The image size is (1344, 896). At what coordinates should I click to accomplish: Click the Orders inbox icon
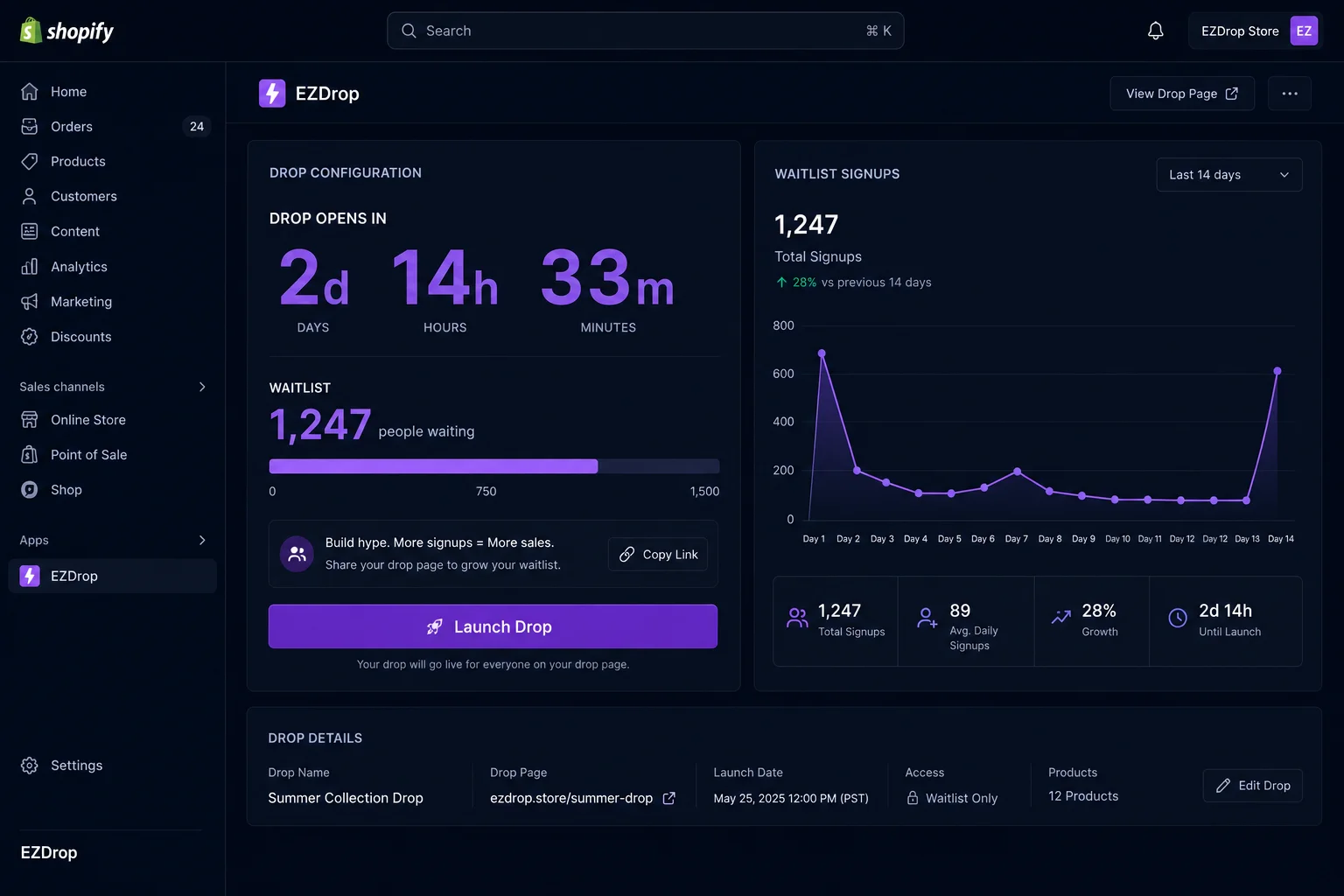pyautogui.click(x=30, y=126)
